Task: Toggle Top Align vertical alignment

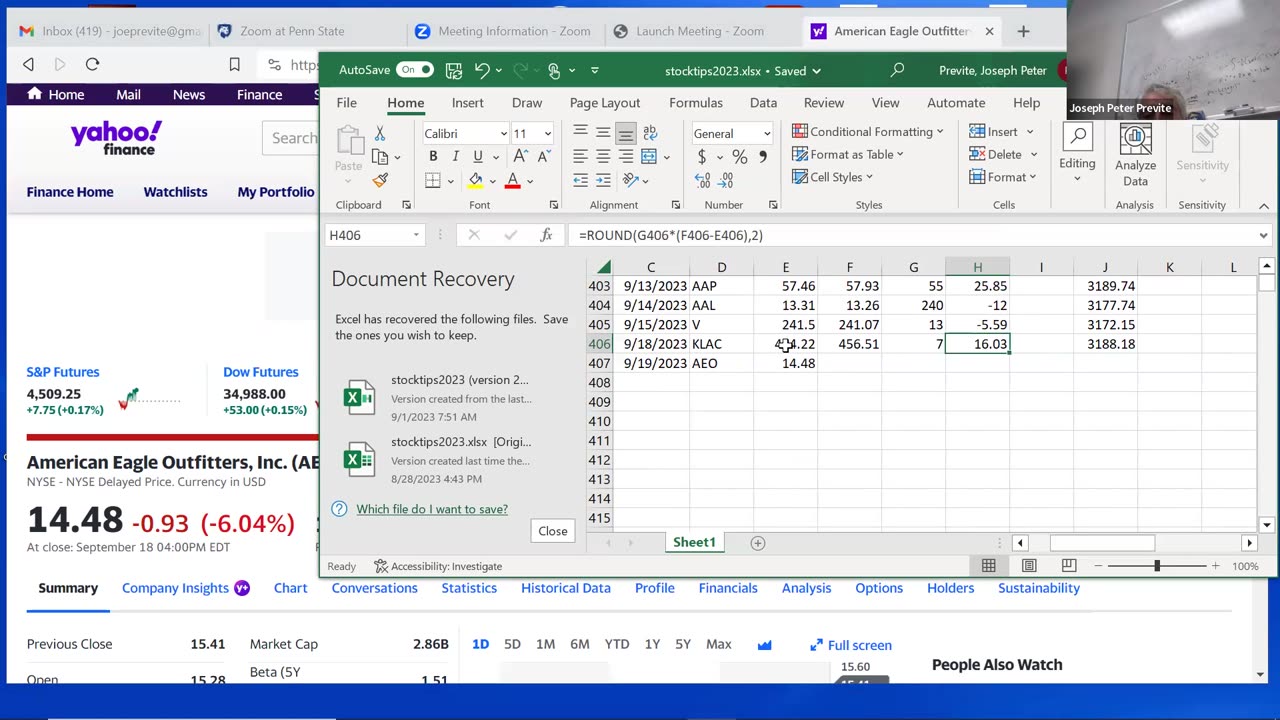Action: point(580,133)
